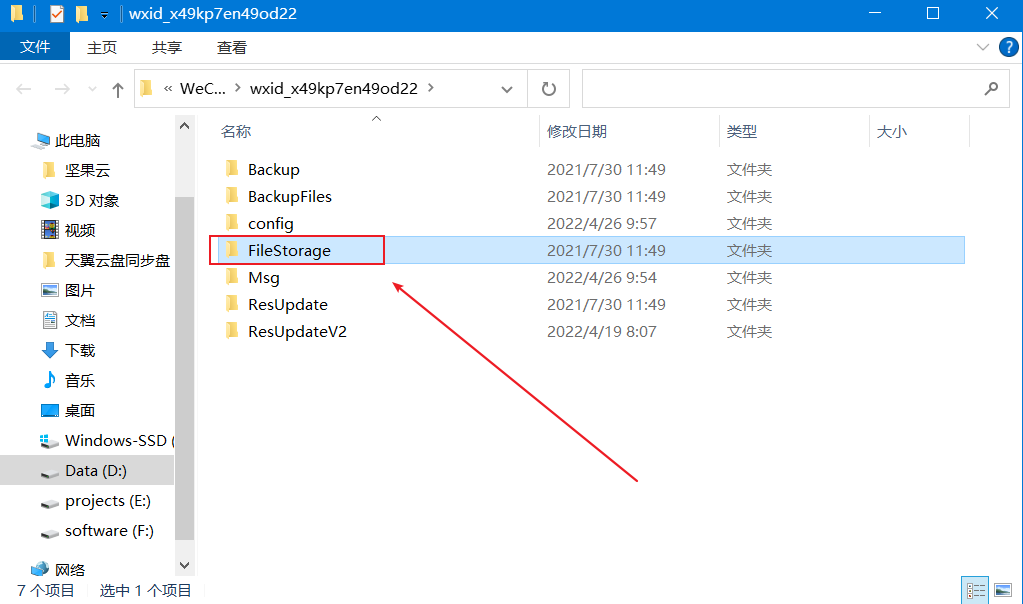The width and height of the screenshot is (1023, 604).
Task: Click the config folder icon
Action: 232,223
